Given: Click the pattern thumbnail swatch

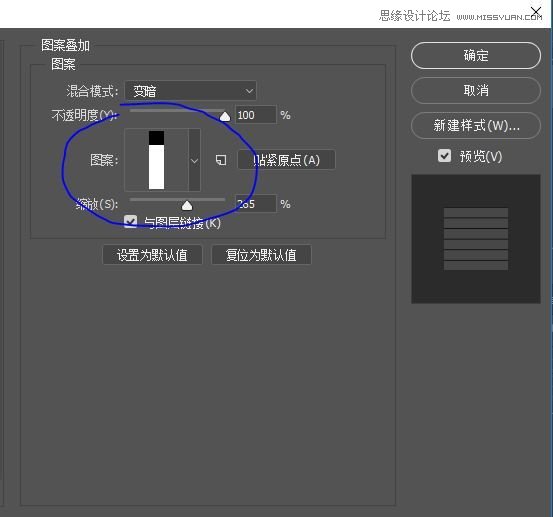Looking at the screenshot, I should click(157, 160).
